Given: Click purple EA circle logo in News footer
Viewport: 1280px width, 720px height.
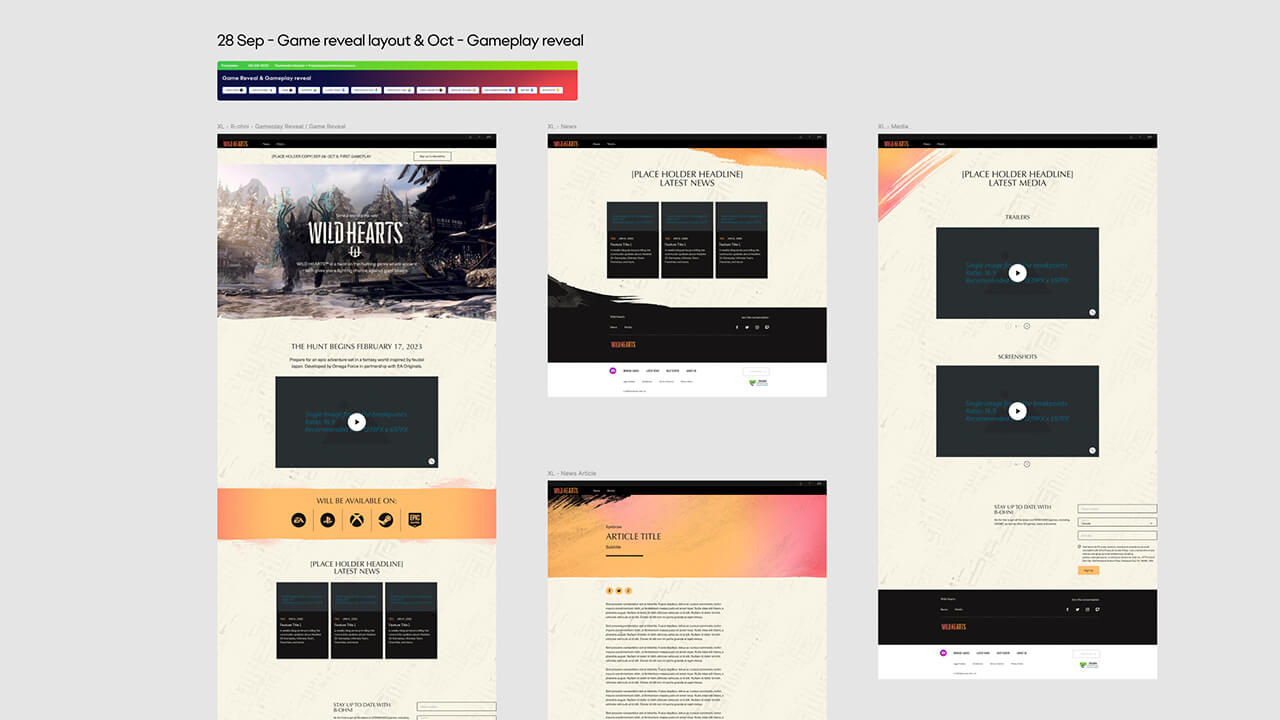Looking at the screenshot, I should point(613,371).
